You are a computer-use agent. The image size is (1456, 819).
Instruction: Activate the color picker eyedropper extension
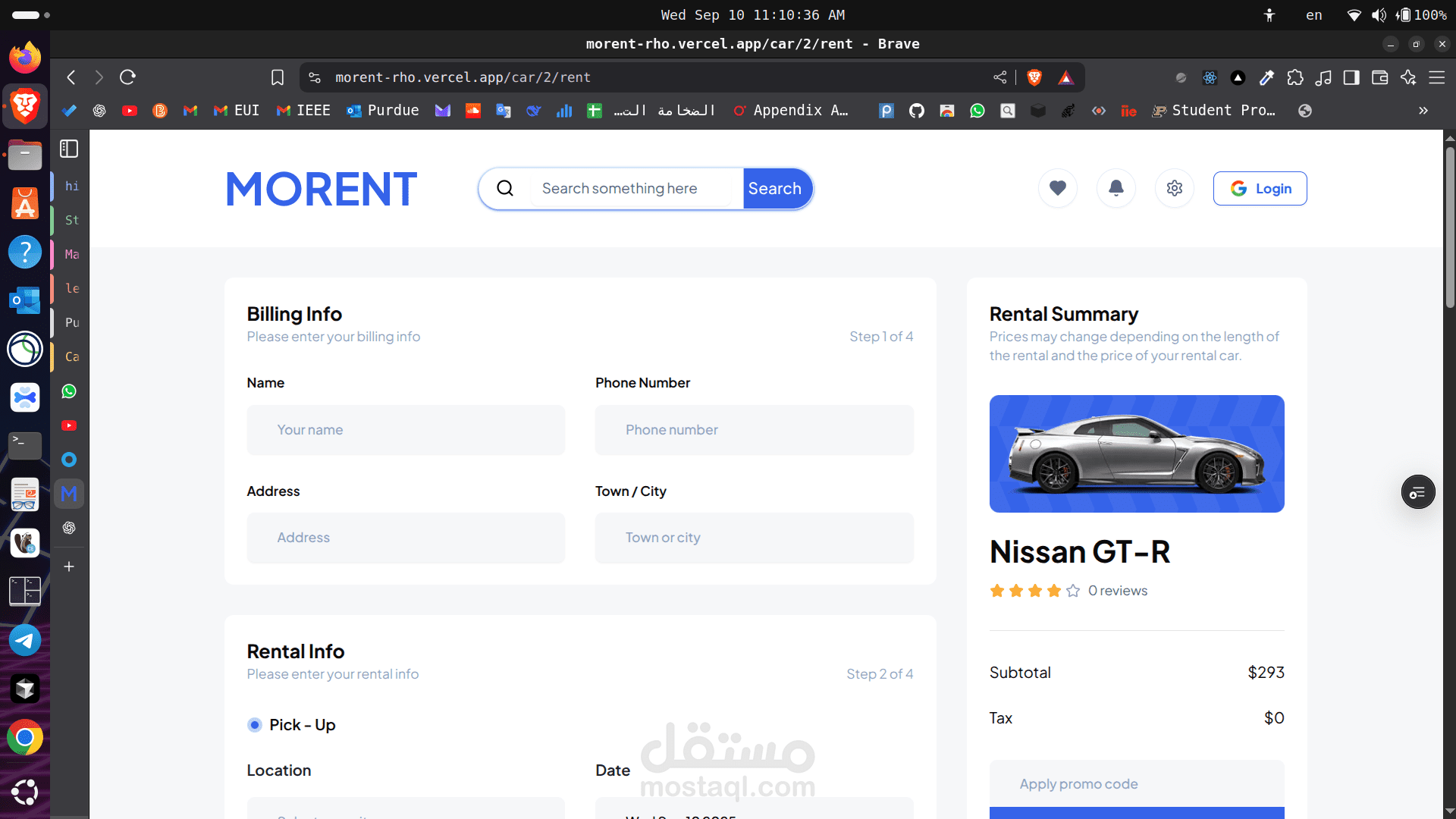point(1266,77)
